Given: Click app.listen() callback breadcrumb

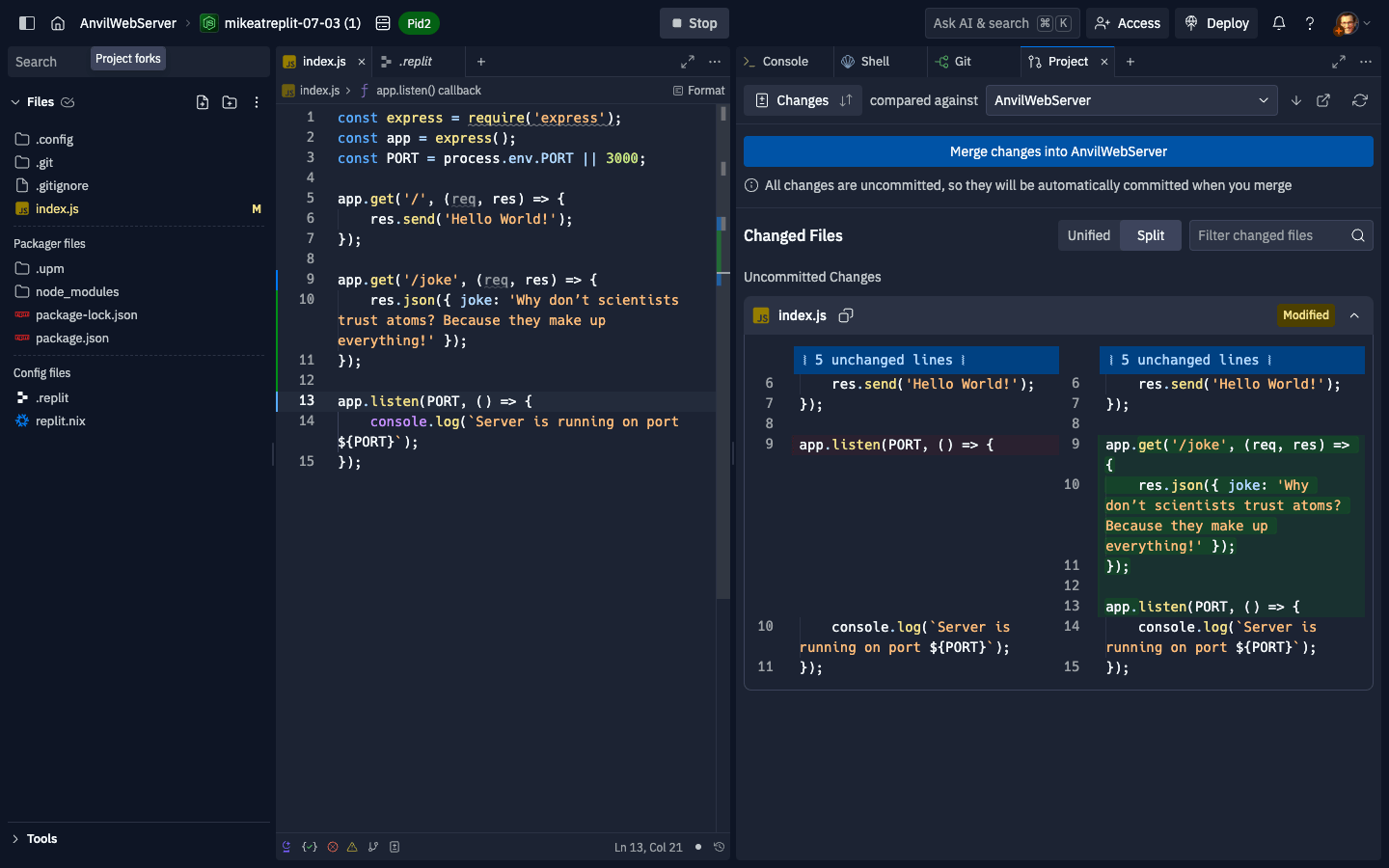Looking at the screenshot, I should tap(428, 91).
